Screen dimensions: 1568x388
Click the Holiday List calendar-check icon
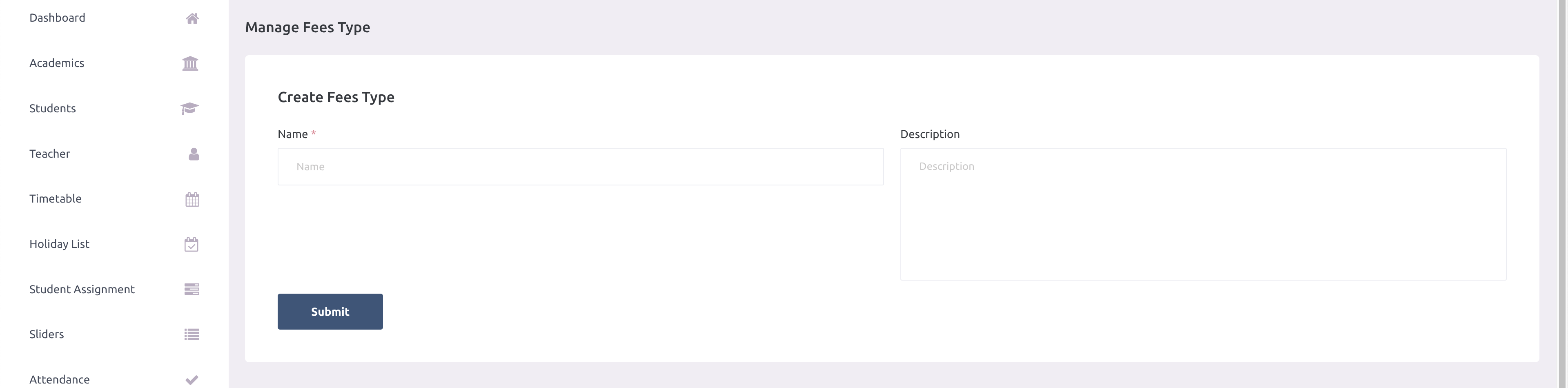191,244
